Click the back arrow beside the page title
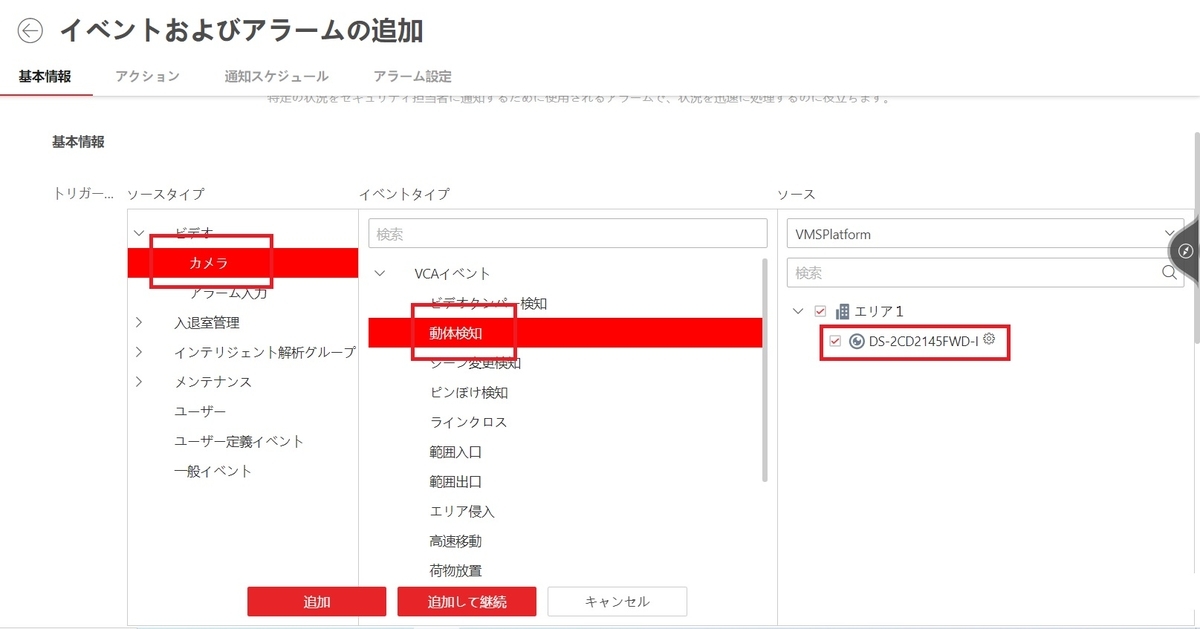The width and height of the screenshot is (1200, 629). pyautogui.click(x=30, y=31)
